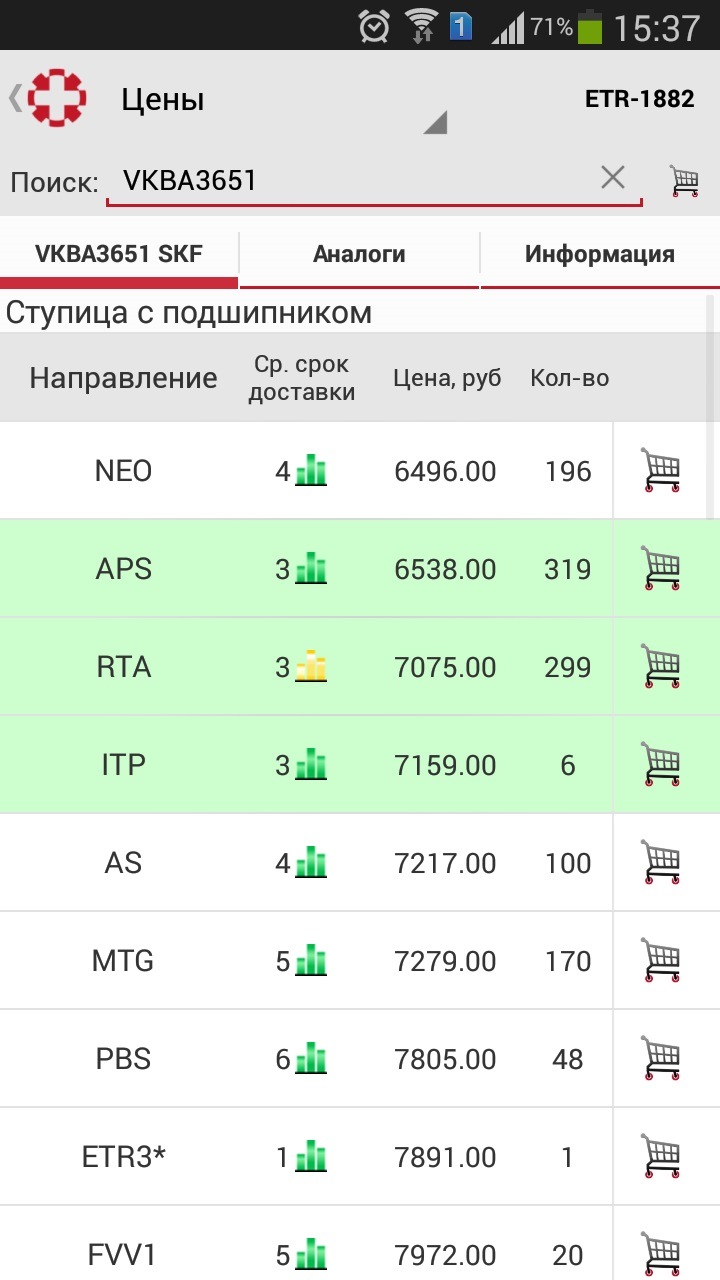Click the yellow availability indicator for RTA

click(x=311, y=666)
